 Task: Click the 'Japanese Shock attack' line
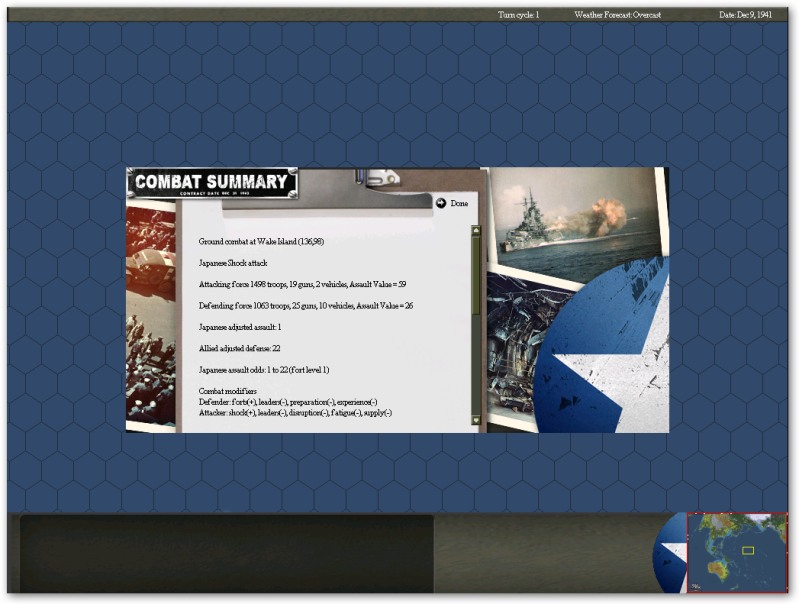pos(233,263)
